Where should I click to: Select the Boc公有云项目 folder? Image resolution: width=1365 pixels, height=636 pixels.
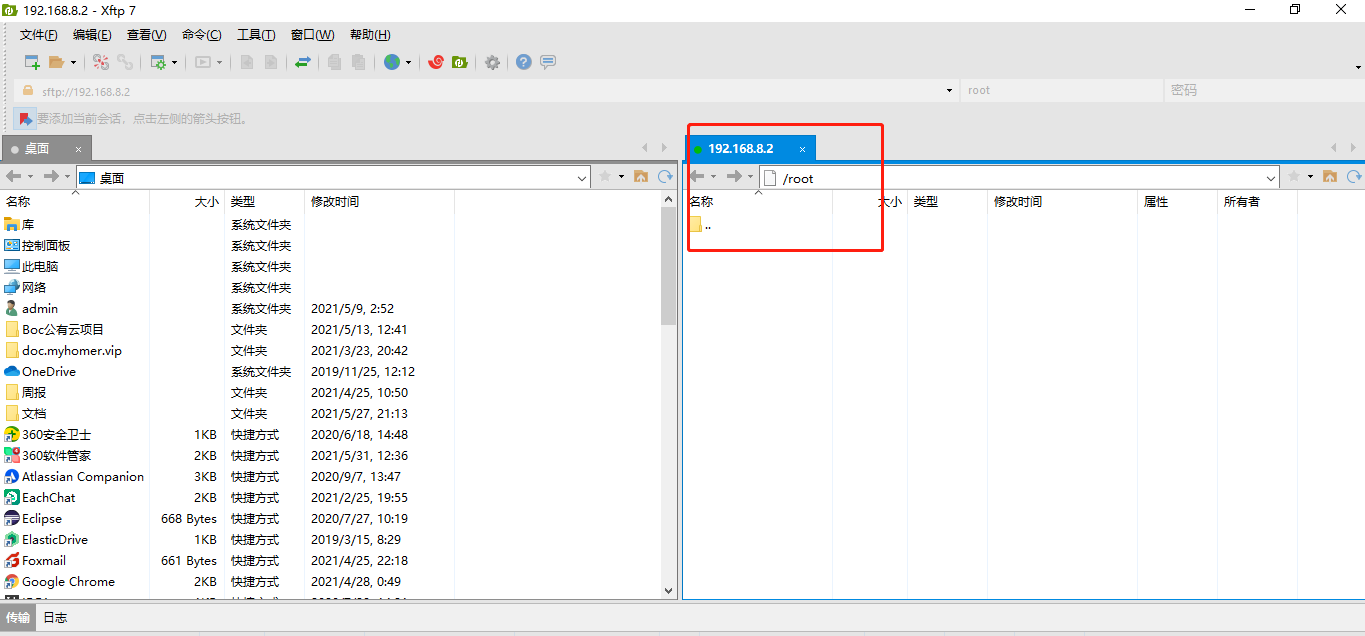(63, 330)
